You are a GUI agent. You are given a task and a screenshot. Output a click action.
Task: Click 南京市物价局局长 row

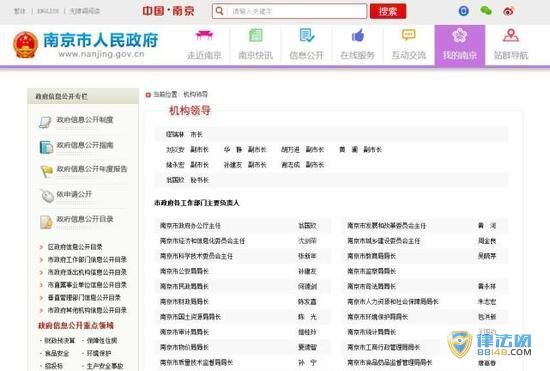242,347
